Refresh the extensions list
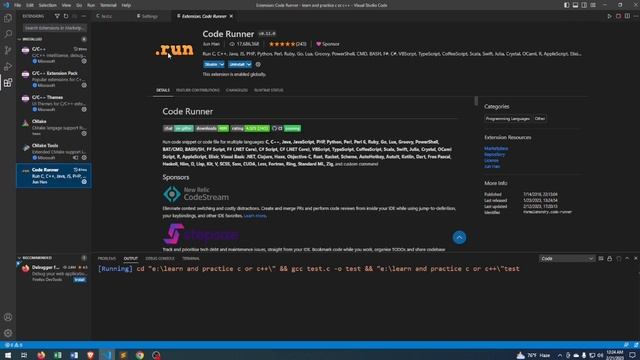The height and width of the screenshot is (360, 640). coord(66,16)
